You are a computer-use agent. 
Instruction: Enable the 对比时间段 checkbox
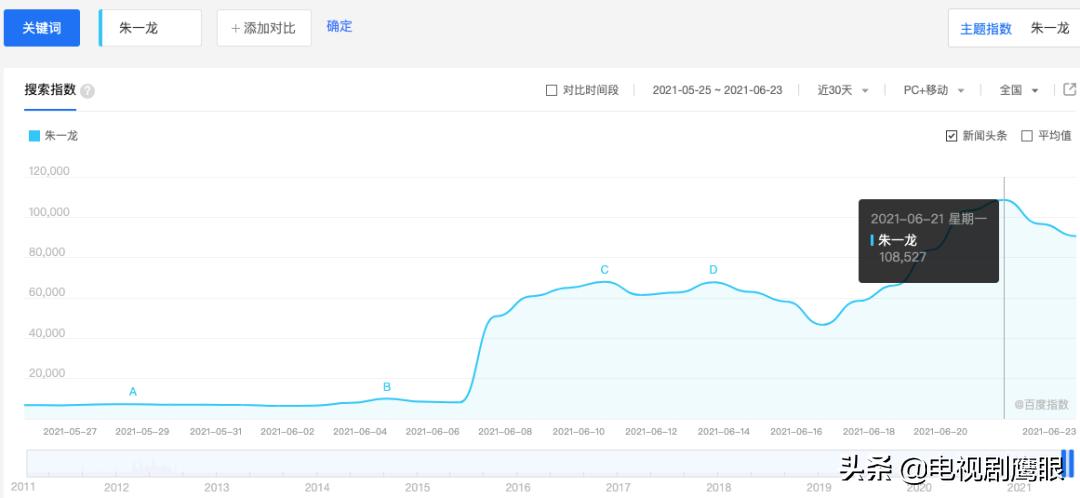click(x=551, y=90)
